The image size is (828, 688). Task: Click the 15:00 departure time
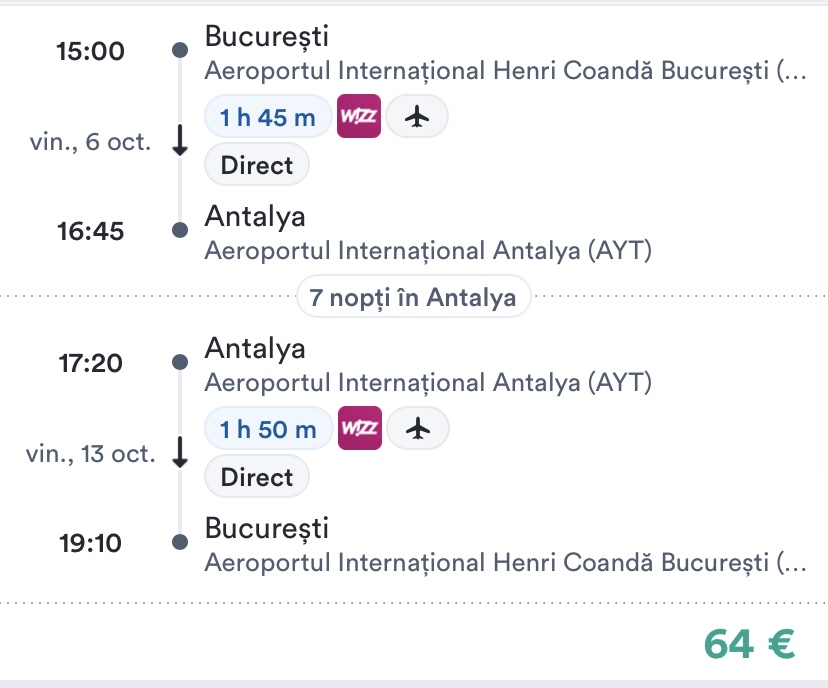coord(90,51)
